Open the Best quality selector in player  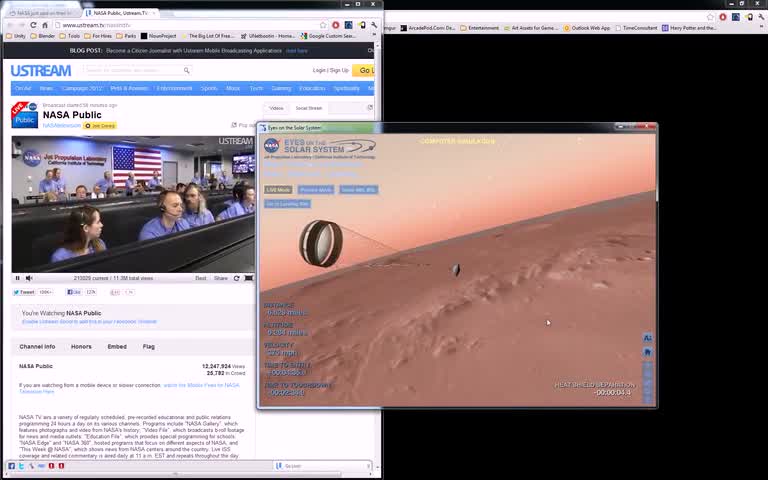[201, 278]
